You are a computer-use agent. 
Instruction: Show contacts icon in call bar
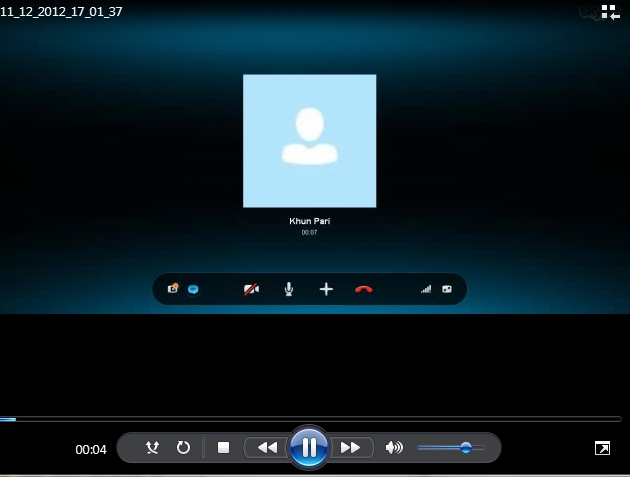(x=174, y=289)
